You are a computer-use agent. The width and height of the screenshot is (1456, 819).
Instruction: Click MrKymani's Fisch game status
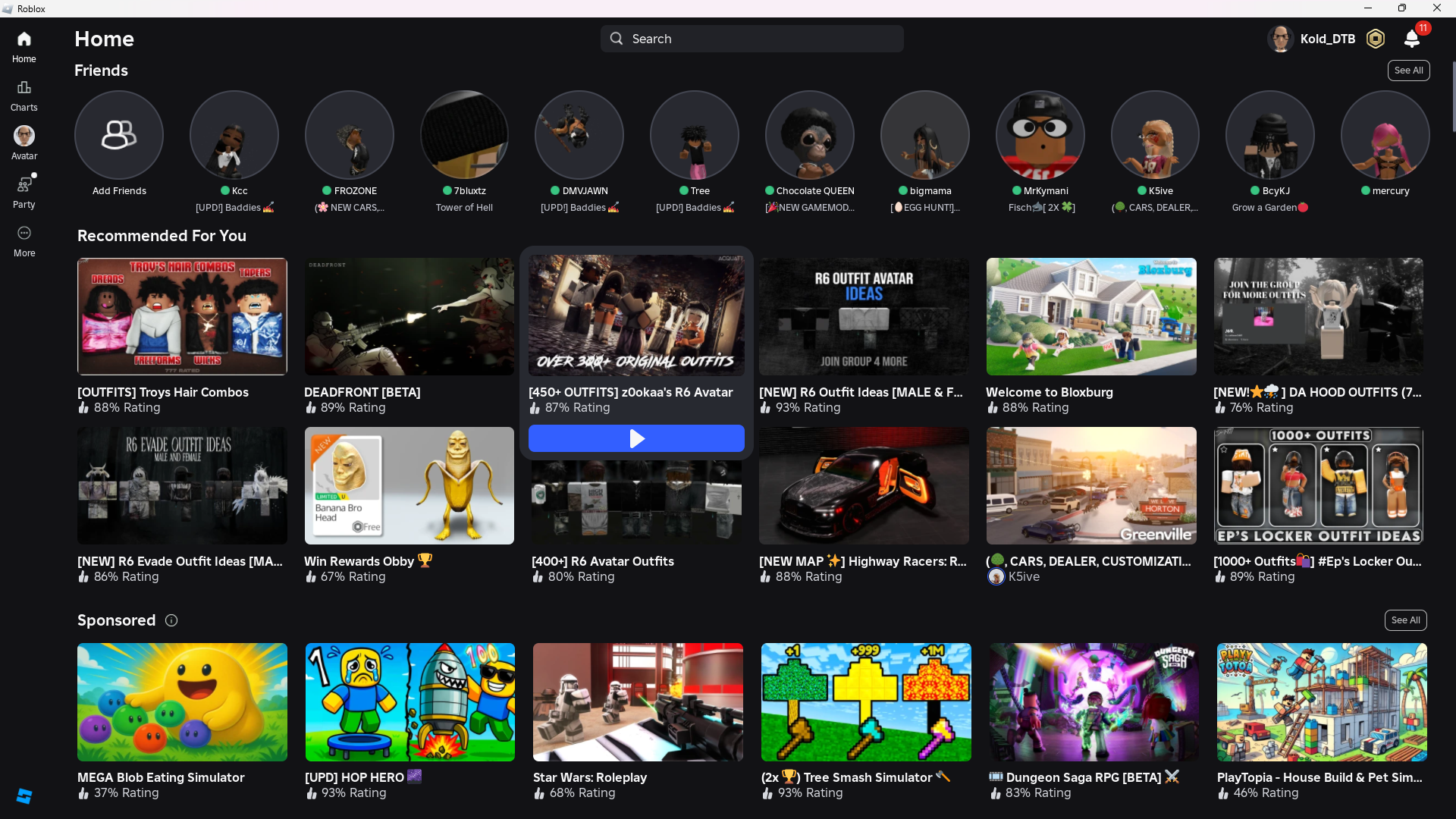tap(1041, 208)
